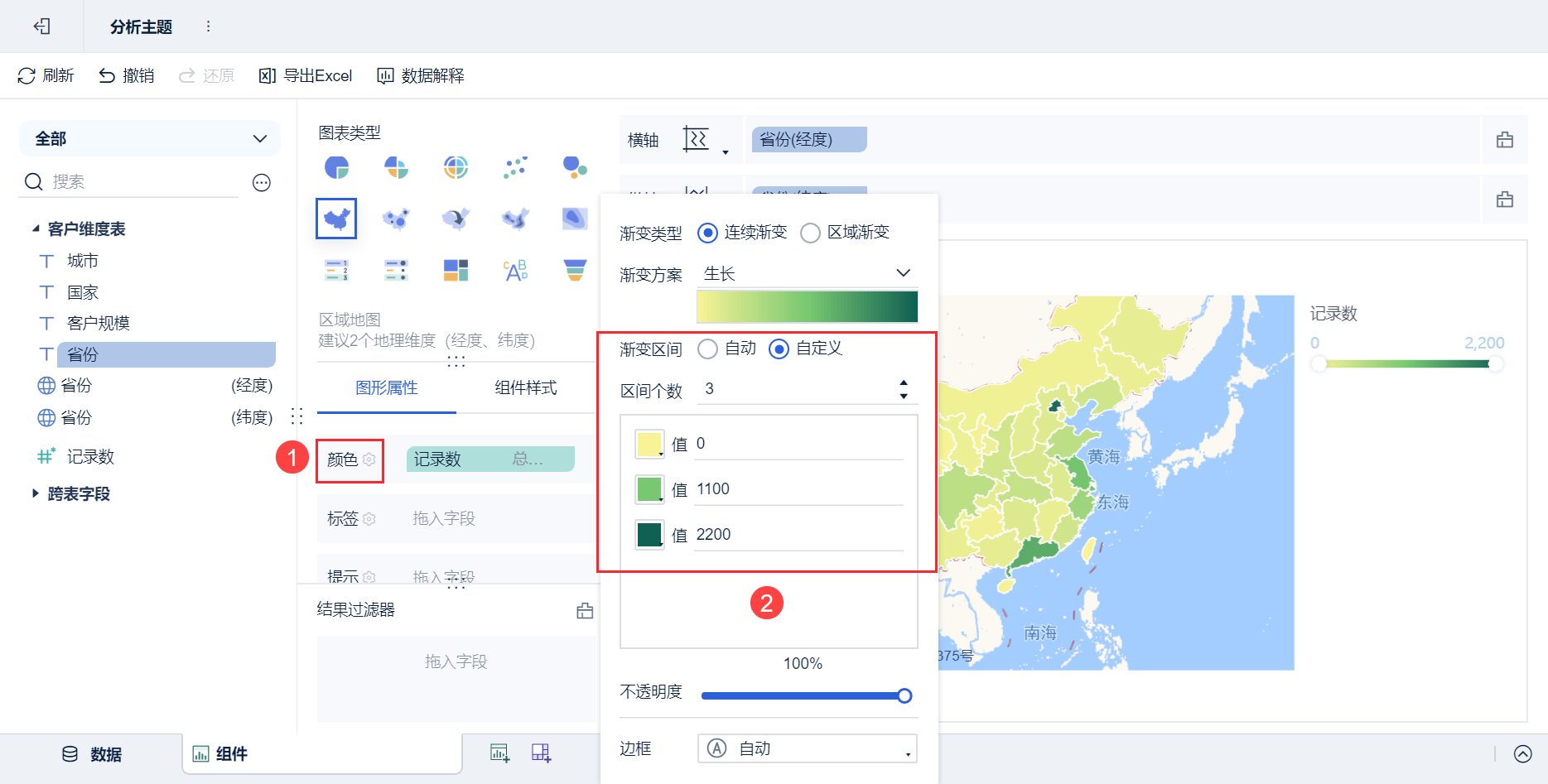This screenshot has height=784, width=1548.
Task: Switch to the 数据 bottom tab
Action: point(92,754)
